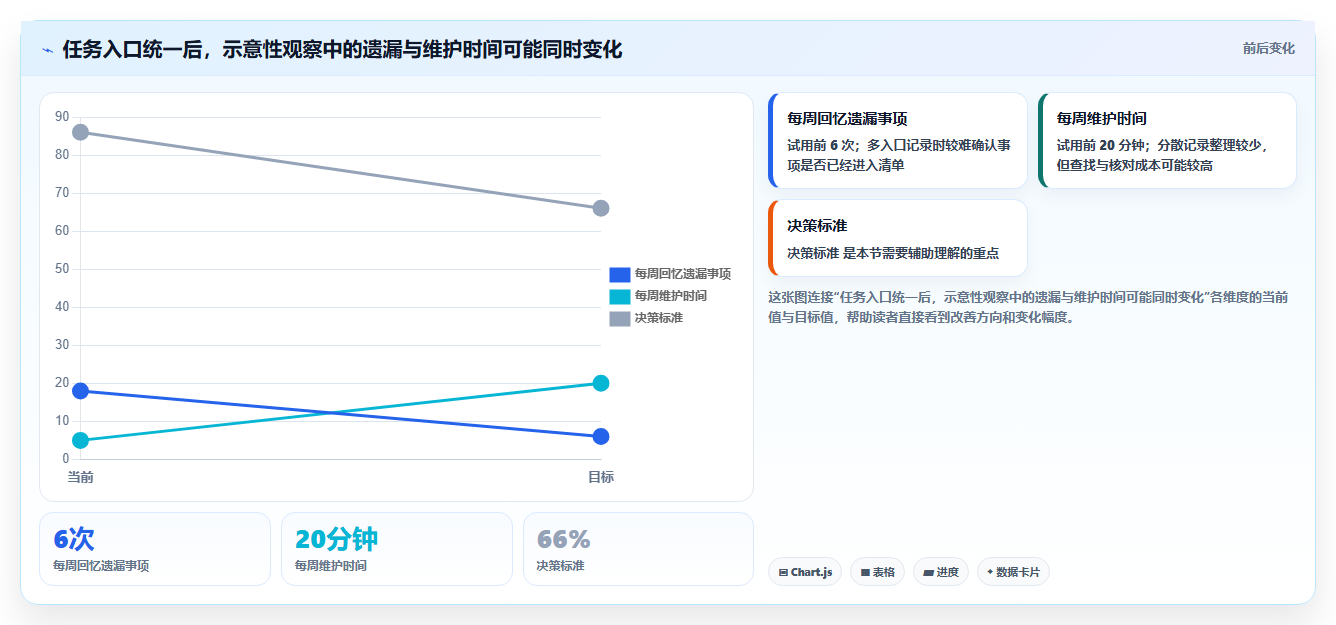Click the chart description paragraph text

click(x=1028, y=307)
